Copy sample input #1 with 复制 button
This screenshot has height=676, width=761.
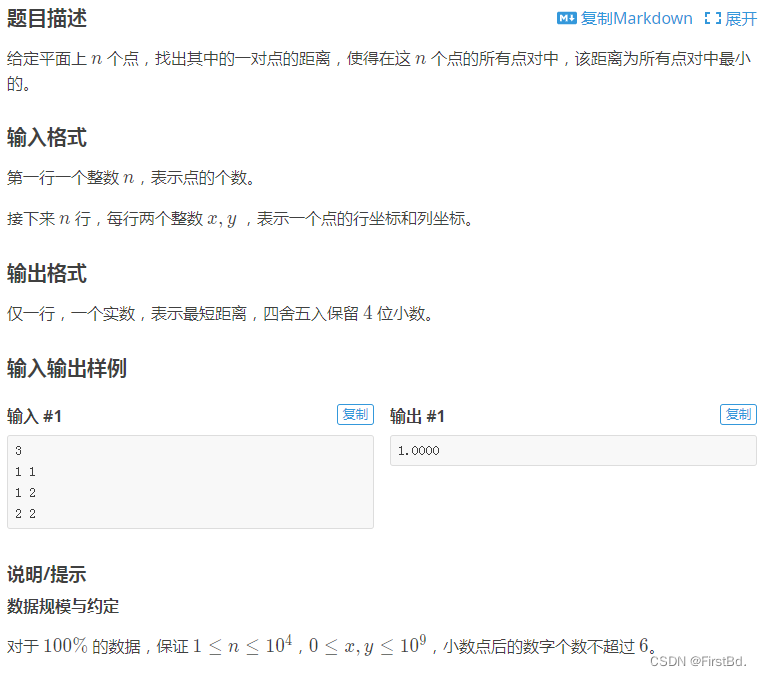[x=355, y=414]
